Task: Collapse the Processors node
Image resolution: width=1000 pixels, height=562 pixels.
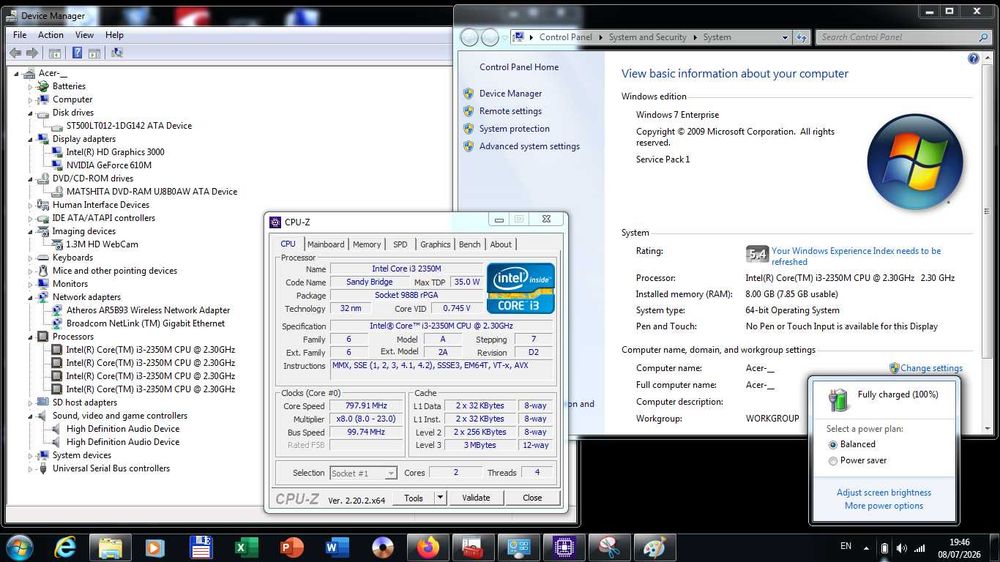Action: (30, 337)
